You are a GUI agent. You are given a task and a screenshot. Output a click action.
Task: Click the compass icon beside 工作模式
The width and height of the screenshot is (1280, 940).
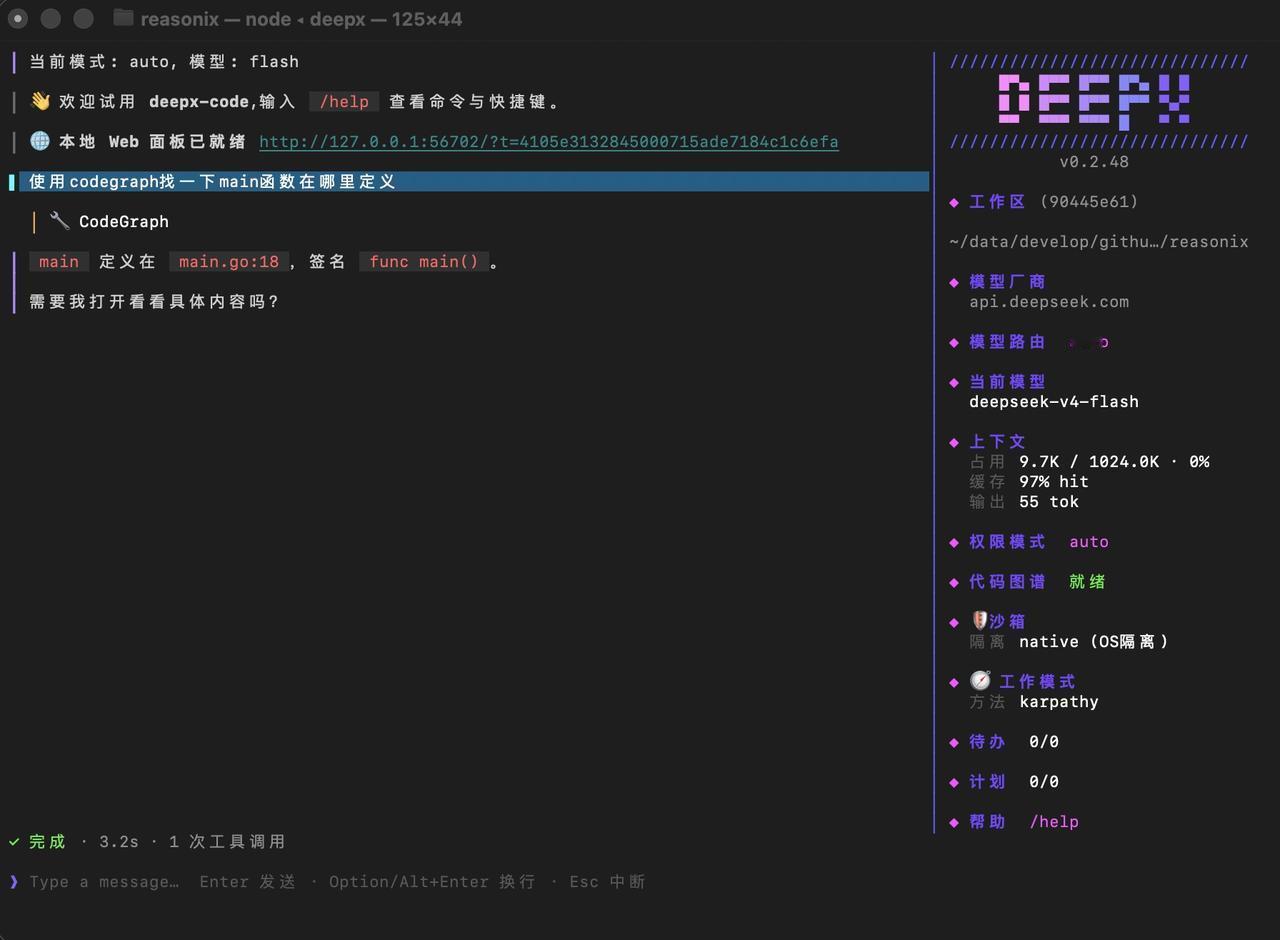click(980, 681)
